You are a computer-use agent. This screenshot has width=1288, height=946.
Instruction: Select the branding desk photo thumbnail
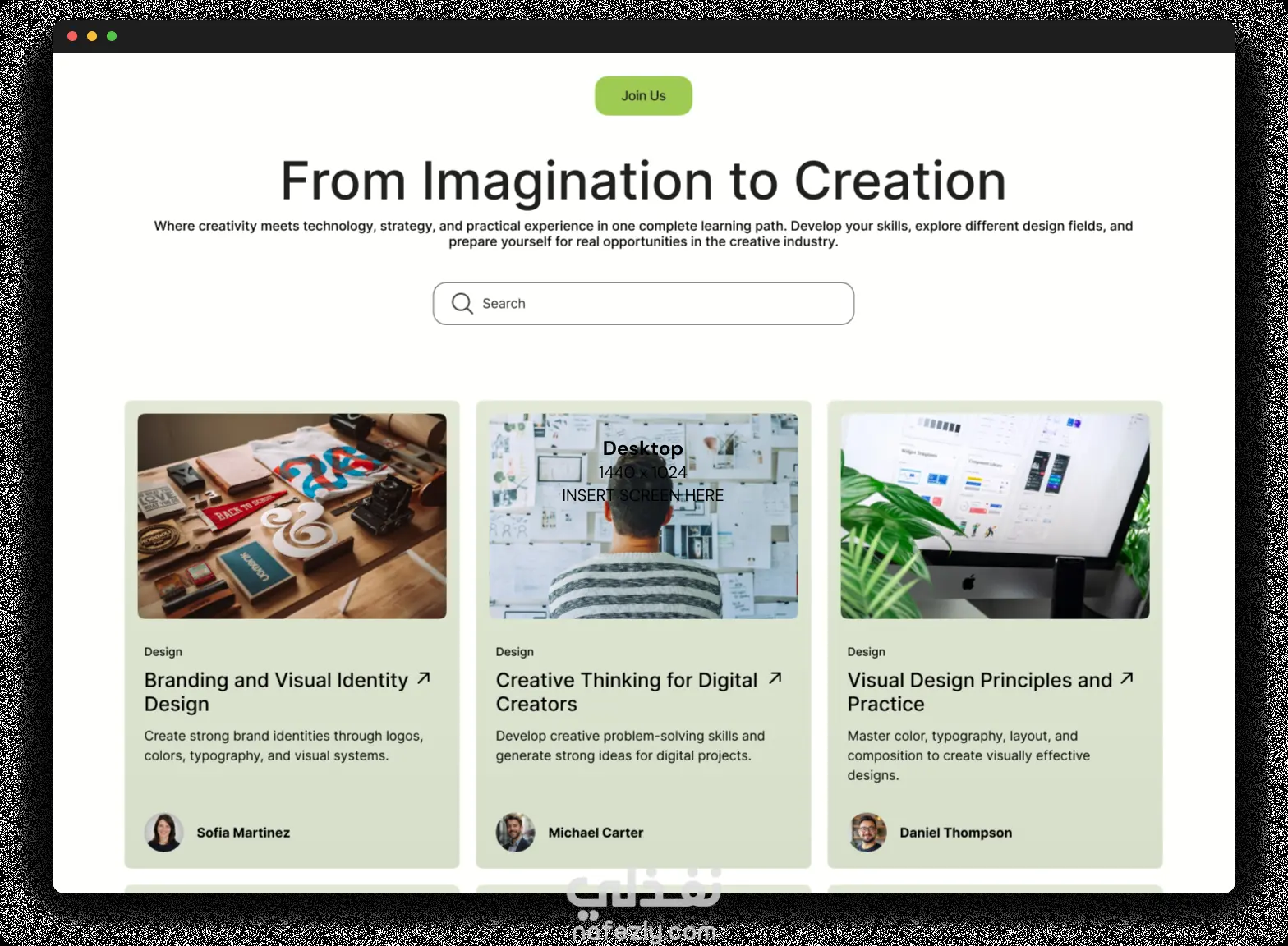click(292, 516)
